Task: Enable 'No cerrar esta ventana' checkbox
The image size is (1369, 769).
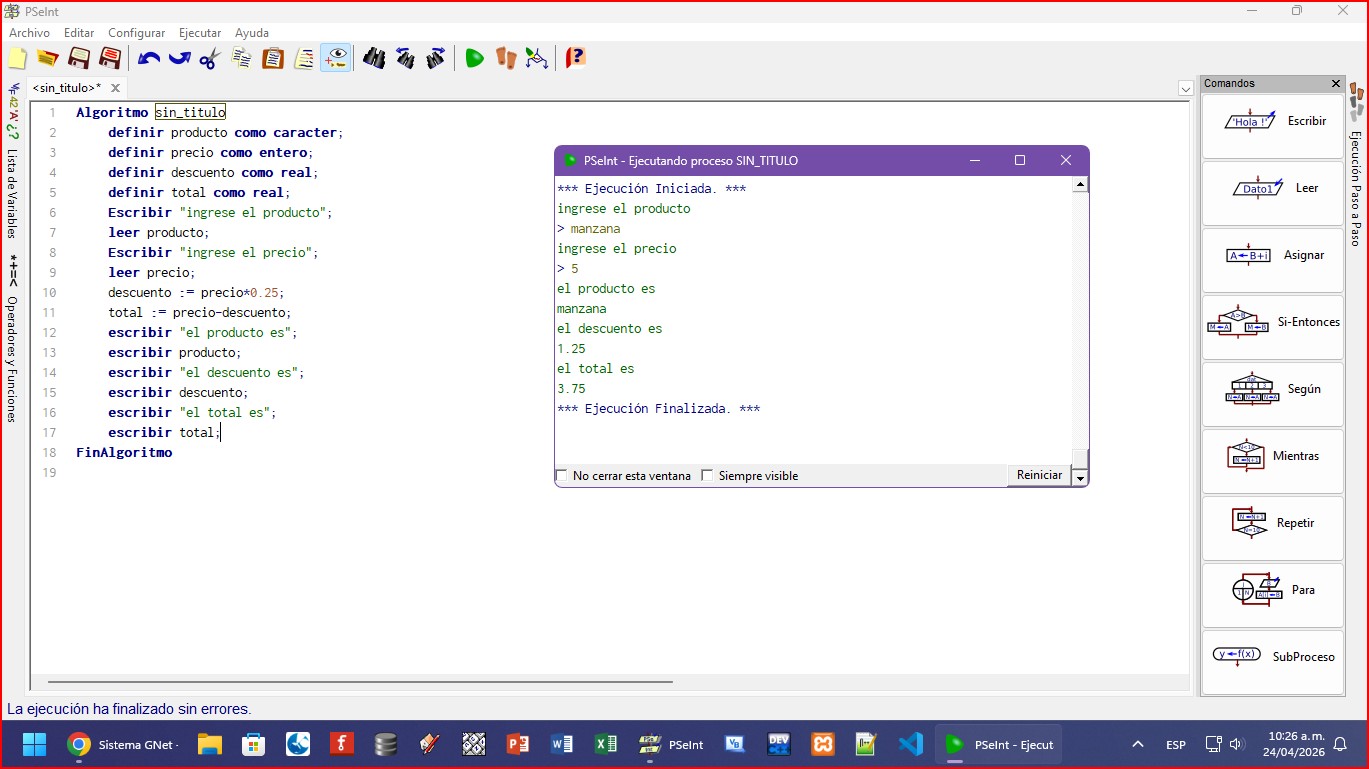Action: point(562,476)
